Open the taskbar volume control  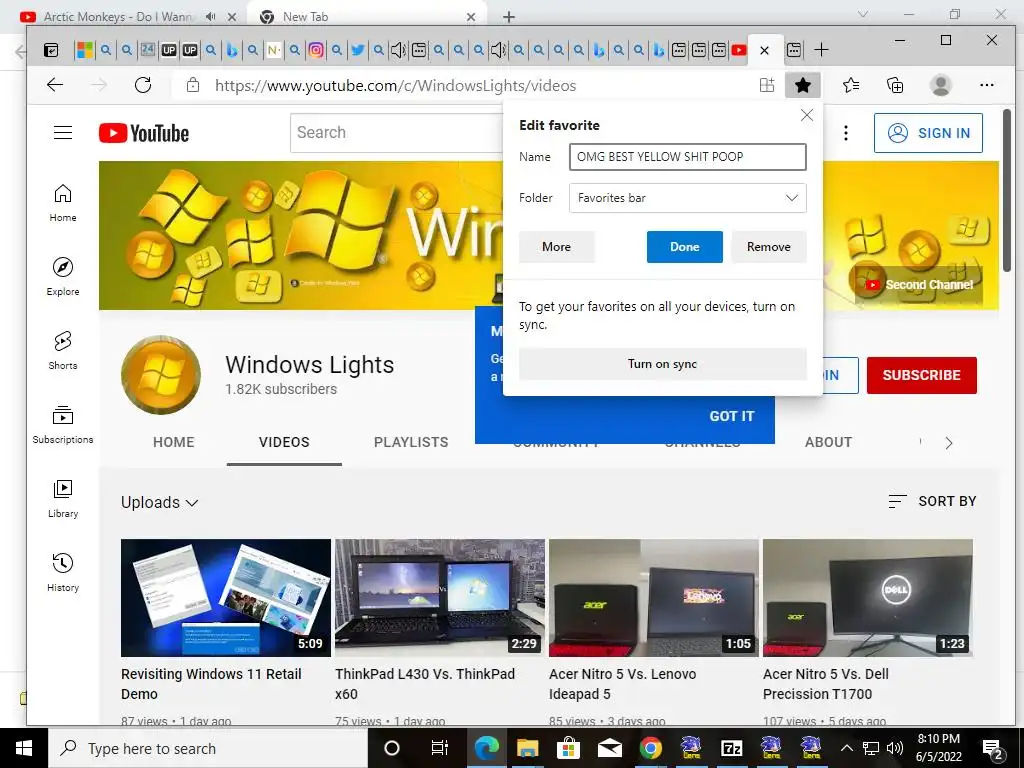(895, 748)
